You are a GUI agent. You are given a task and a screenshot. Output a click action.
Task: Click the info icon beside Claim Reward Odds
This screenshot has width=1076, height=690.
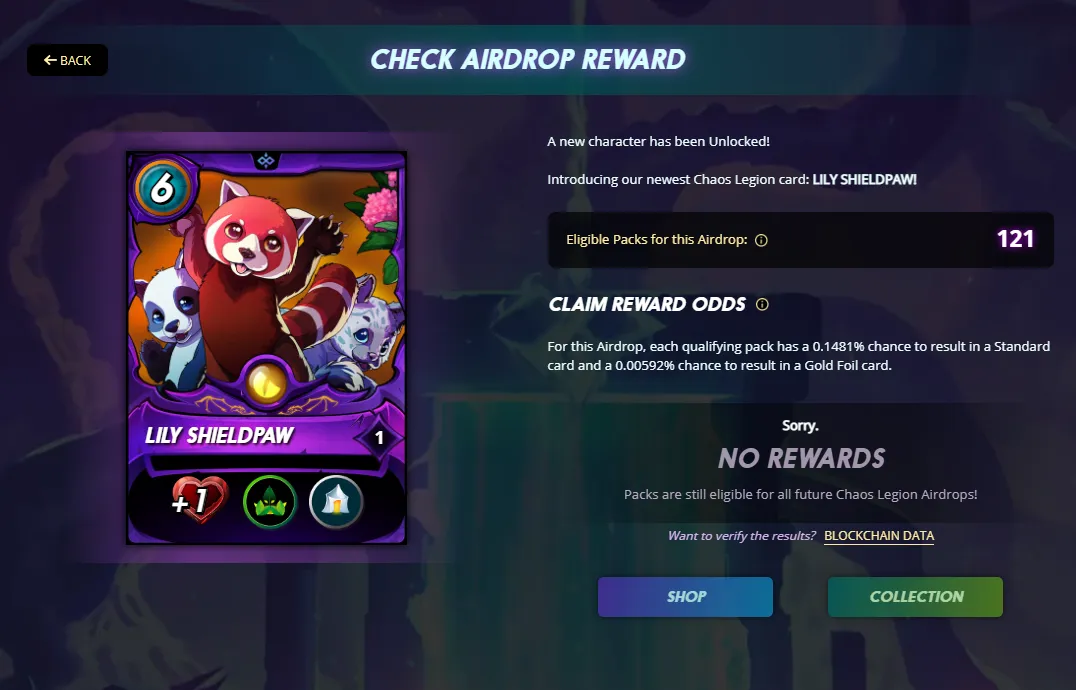762,305
